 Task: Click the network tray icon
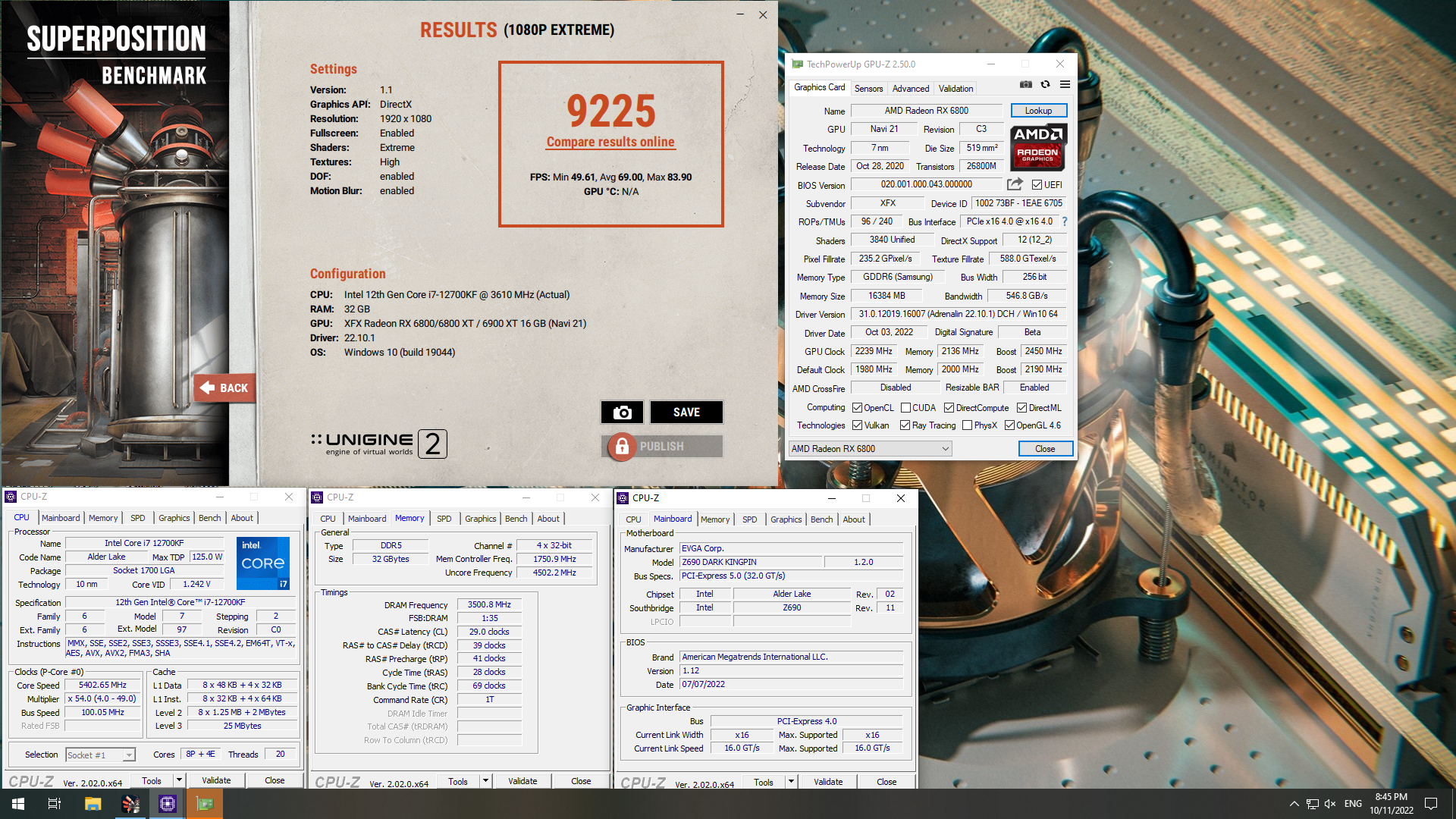pos(1312,803)
